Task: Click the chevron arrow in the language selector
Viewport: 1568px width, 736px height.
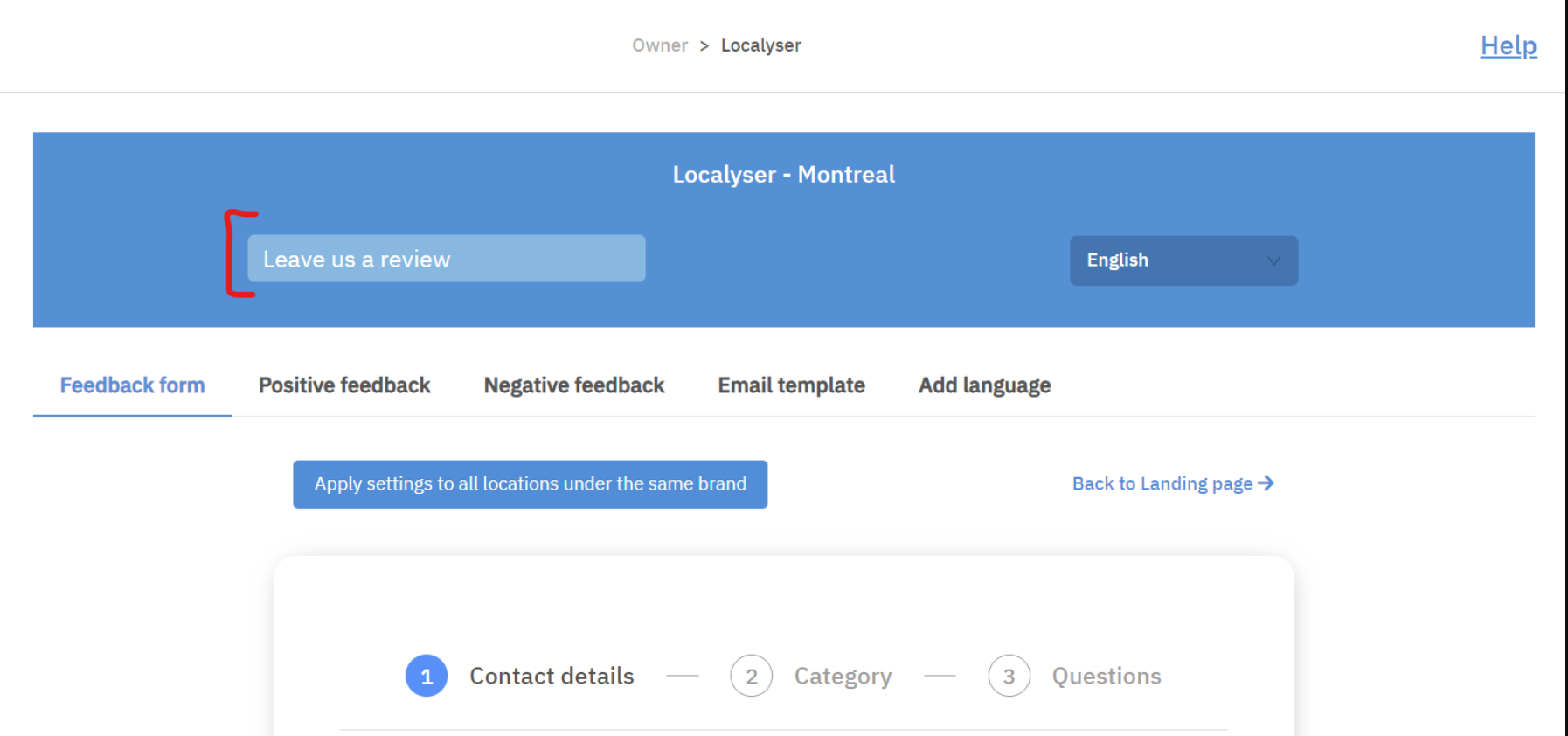Action: click(1273, 260)
